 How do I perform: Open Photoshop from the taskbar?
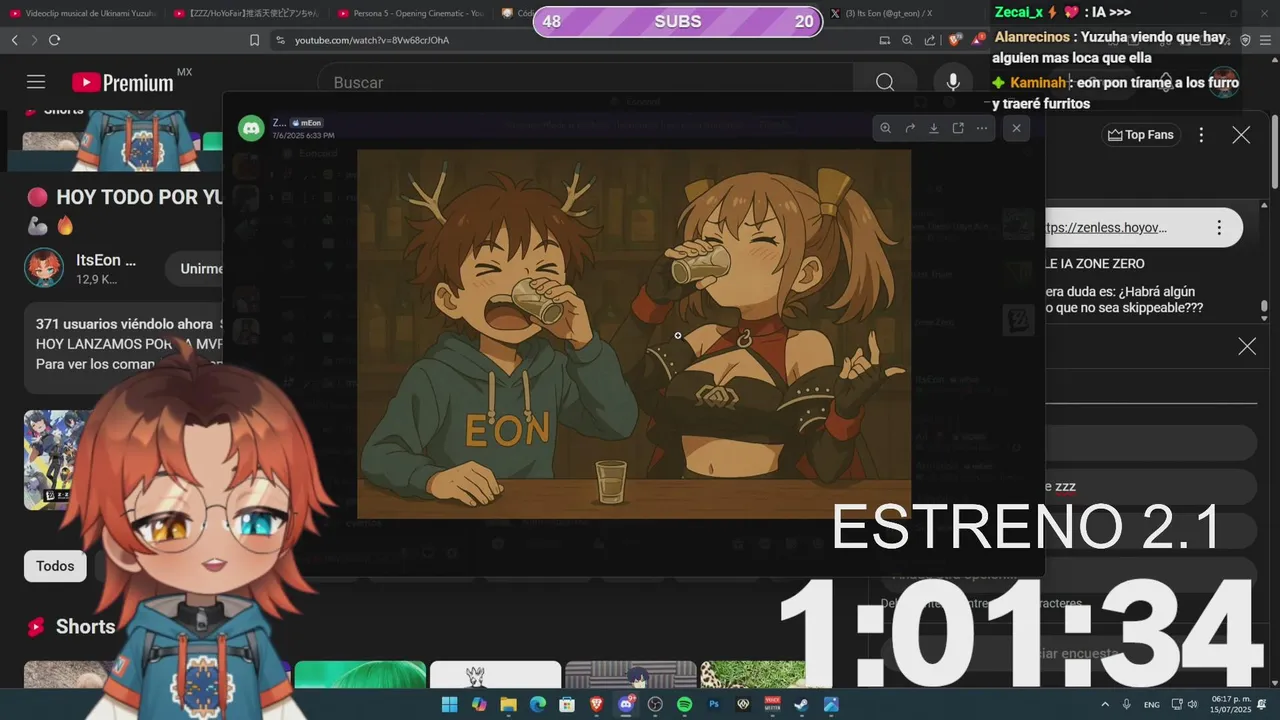pos(714,704)
